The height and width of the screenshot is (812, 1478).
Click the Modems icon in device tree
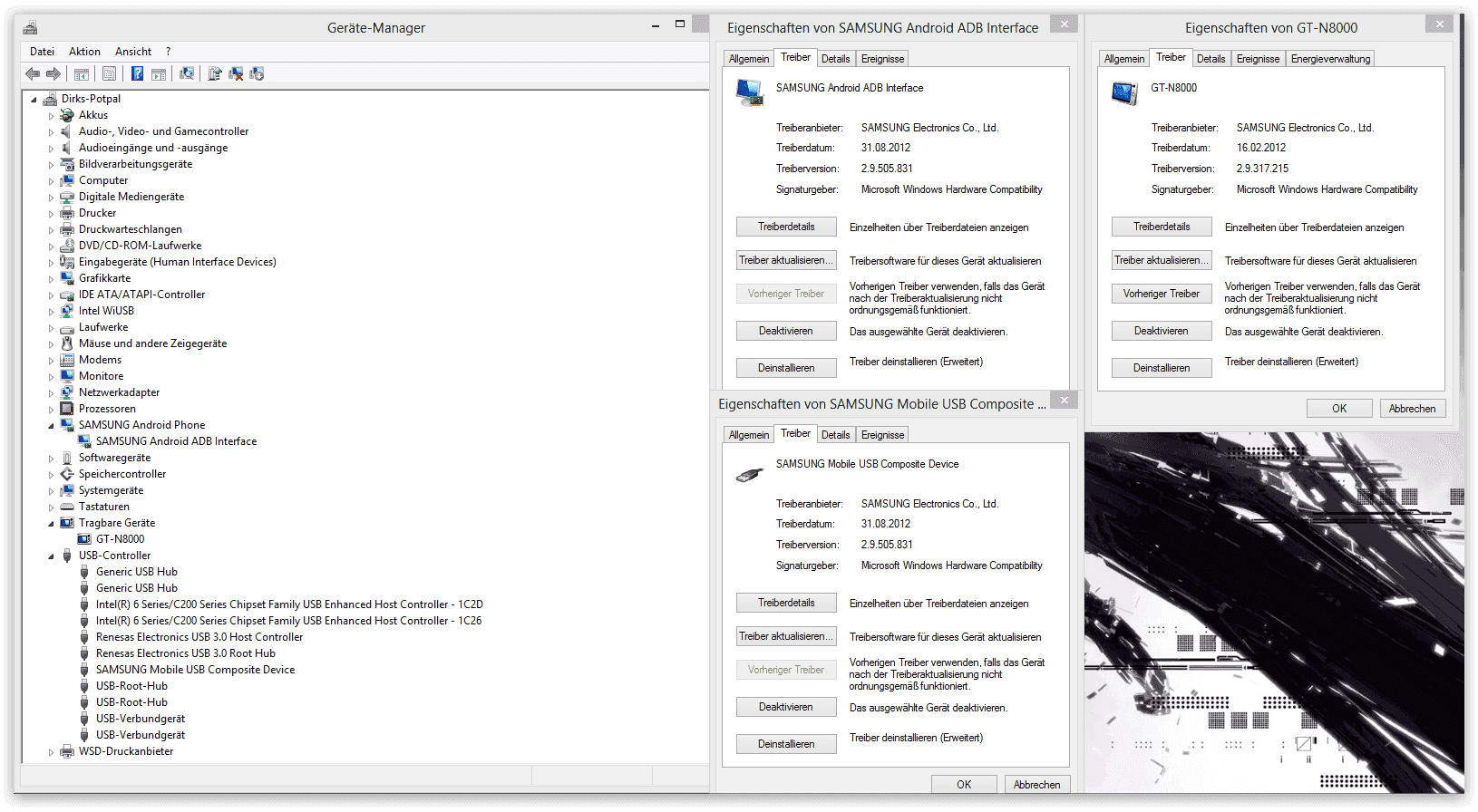point(67,360)
